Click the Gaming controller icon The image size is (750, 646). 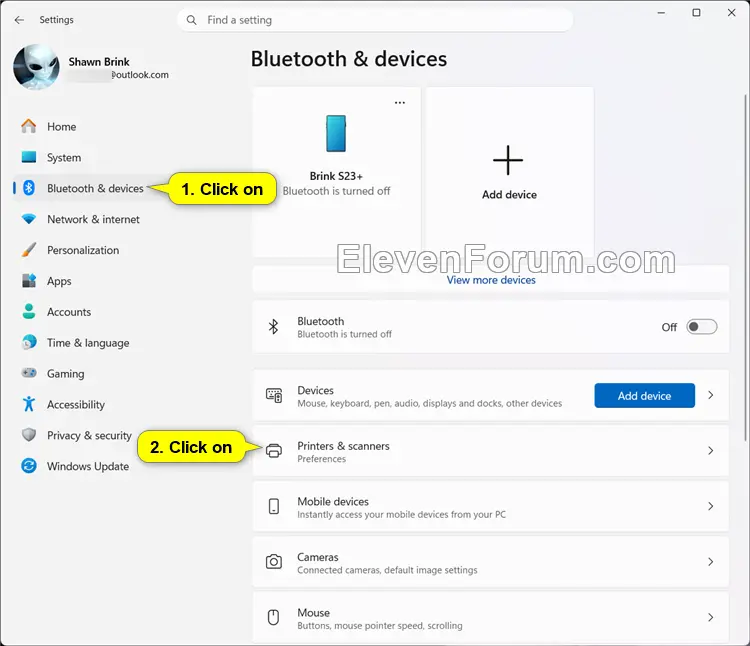point(29,373)
